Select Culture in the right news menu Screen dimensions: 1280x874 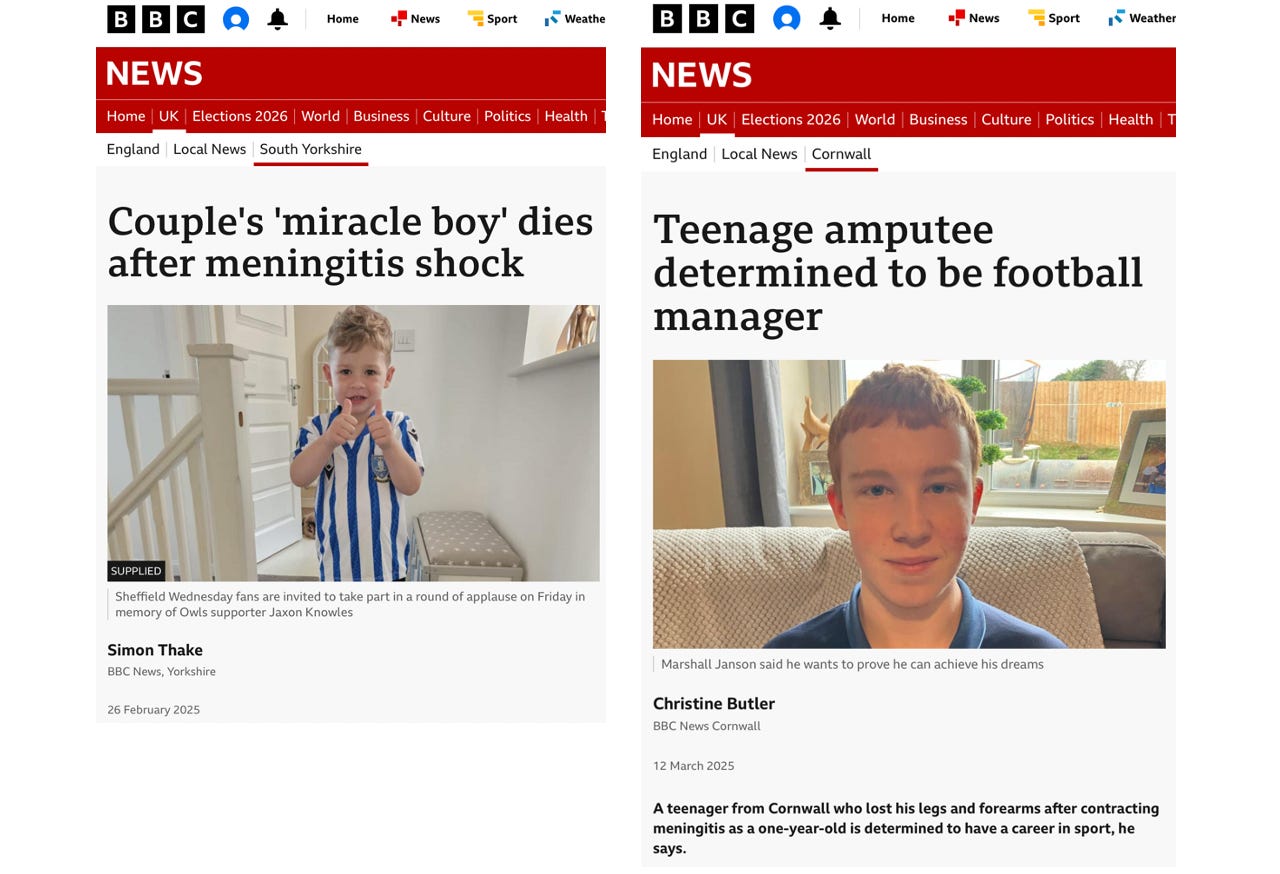pyautogui.click(x=1006, y=119)
